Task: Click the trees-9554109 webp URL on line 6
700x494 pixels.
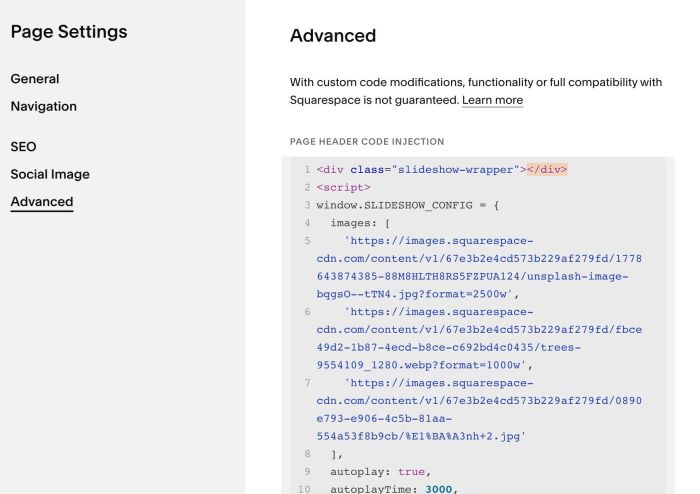Action: 479,339
